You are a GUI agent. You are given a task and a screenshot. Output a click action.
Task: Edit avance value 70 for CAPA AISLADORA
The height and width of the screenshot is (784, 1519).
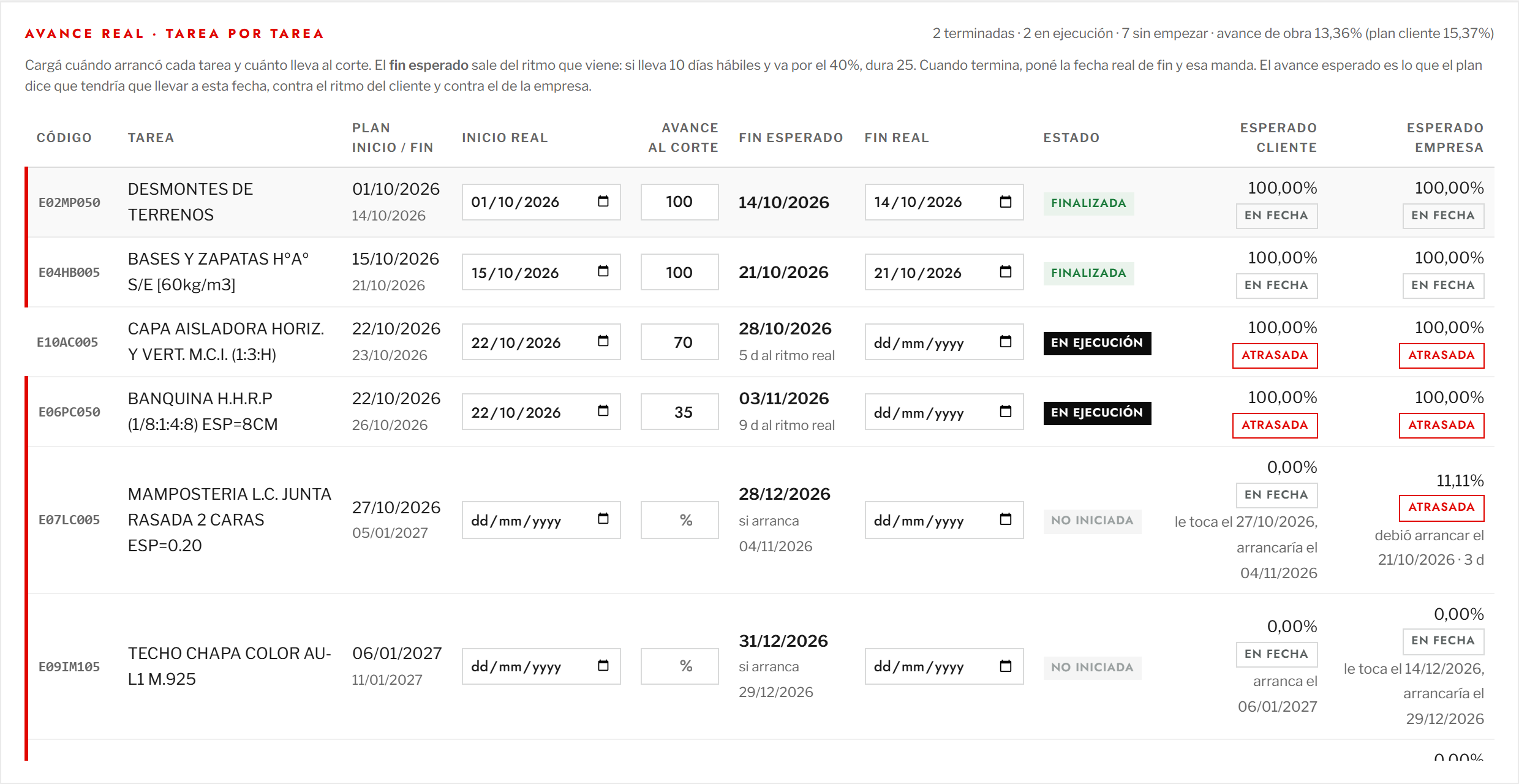pyautogui.click(x=679, y=342)
